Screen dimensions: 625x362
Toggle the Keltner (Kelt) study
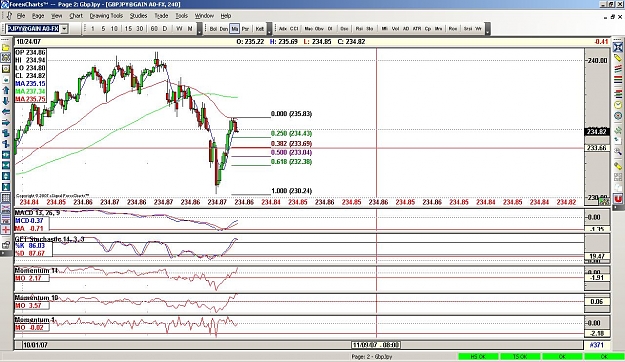click(x=259, y=29)
